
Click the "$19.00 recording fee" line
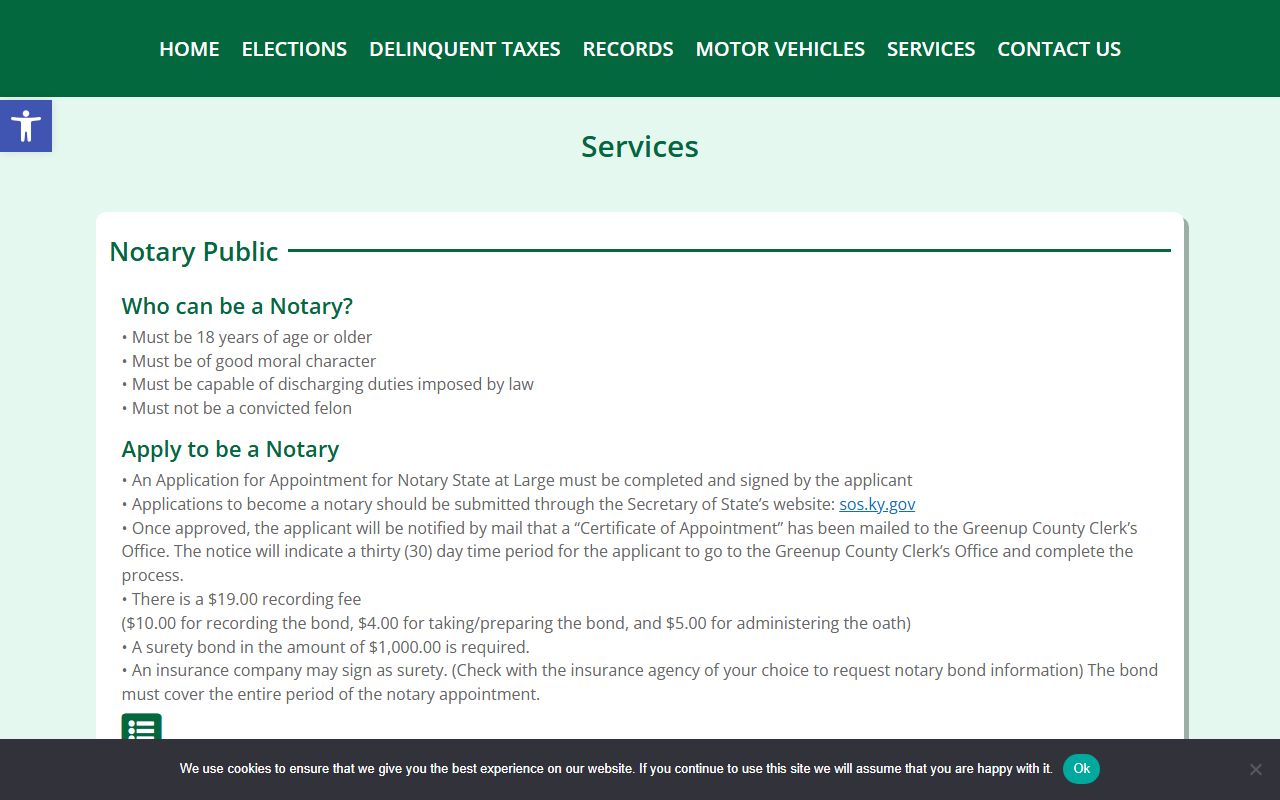242,599
